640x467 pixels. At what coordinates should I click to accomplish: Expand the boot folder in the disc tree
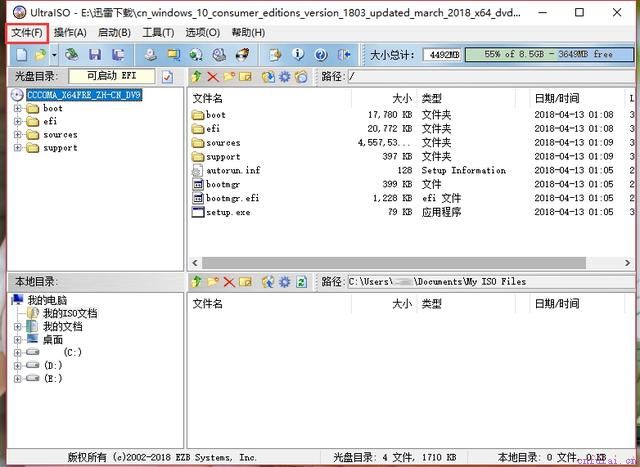pos(18,109)
